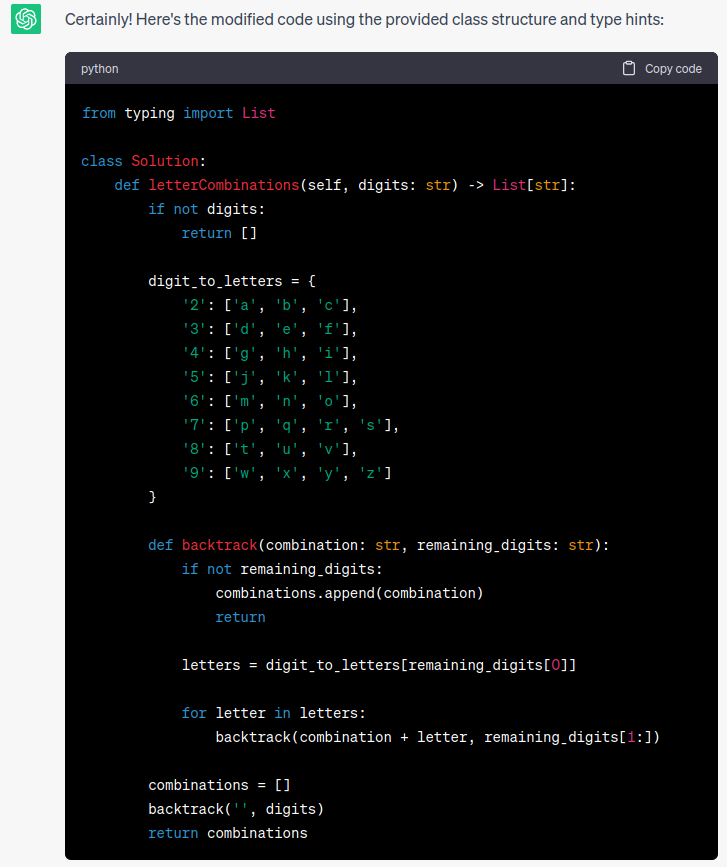Click the final 'return combinations' line

point(228,833)
